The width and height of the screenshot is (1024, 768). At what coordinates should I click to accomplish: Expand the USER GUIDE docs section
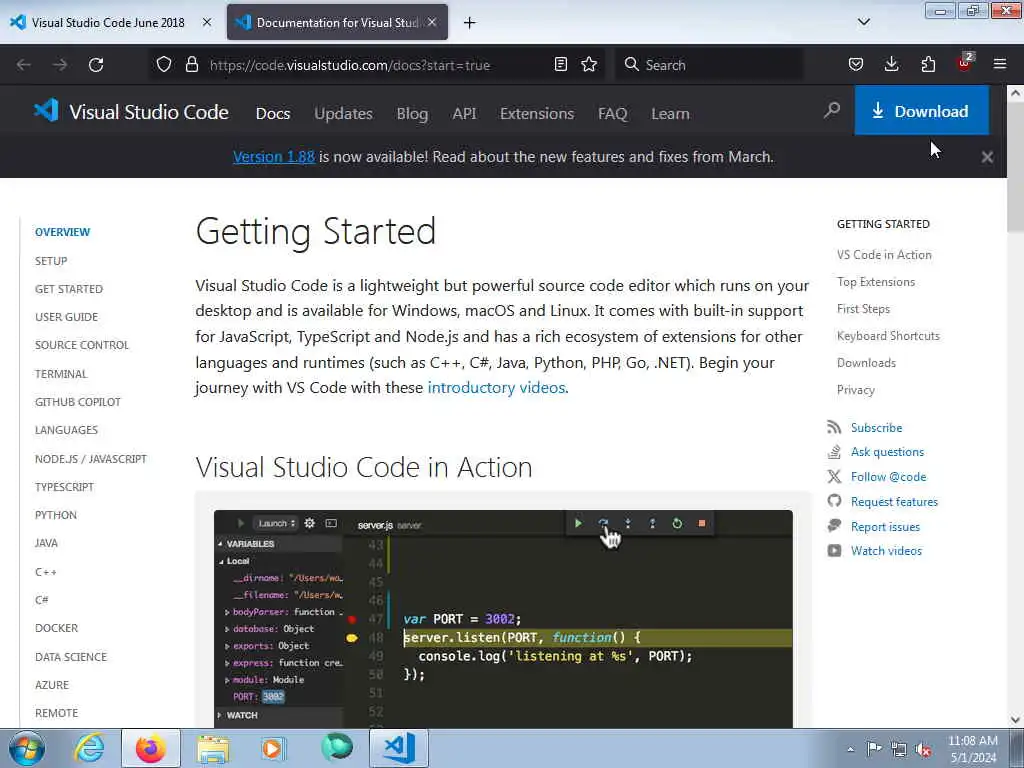point(66,317)
